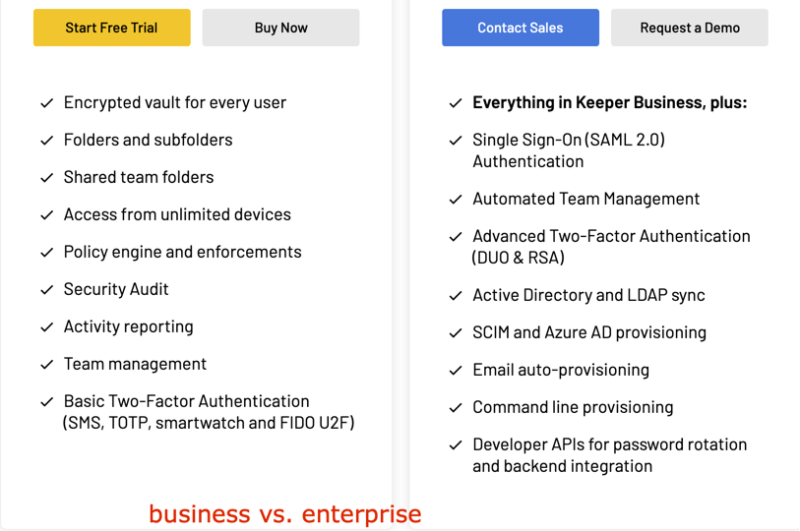Select text 'Developer APIs for password rotation'
Viewport: 800px width, 531px height.
click(610, 444)
